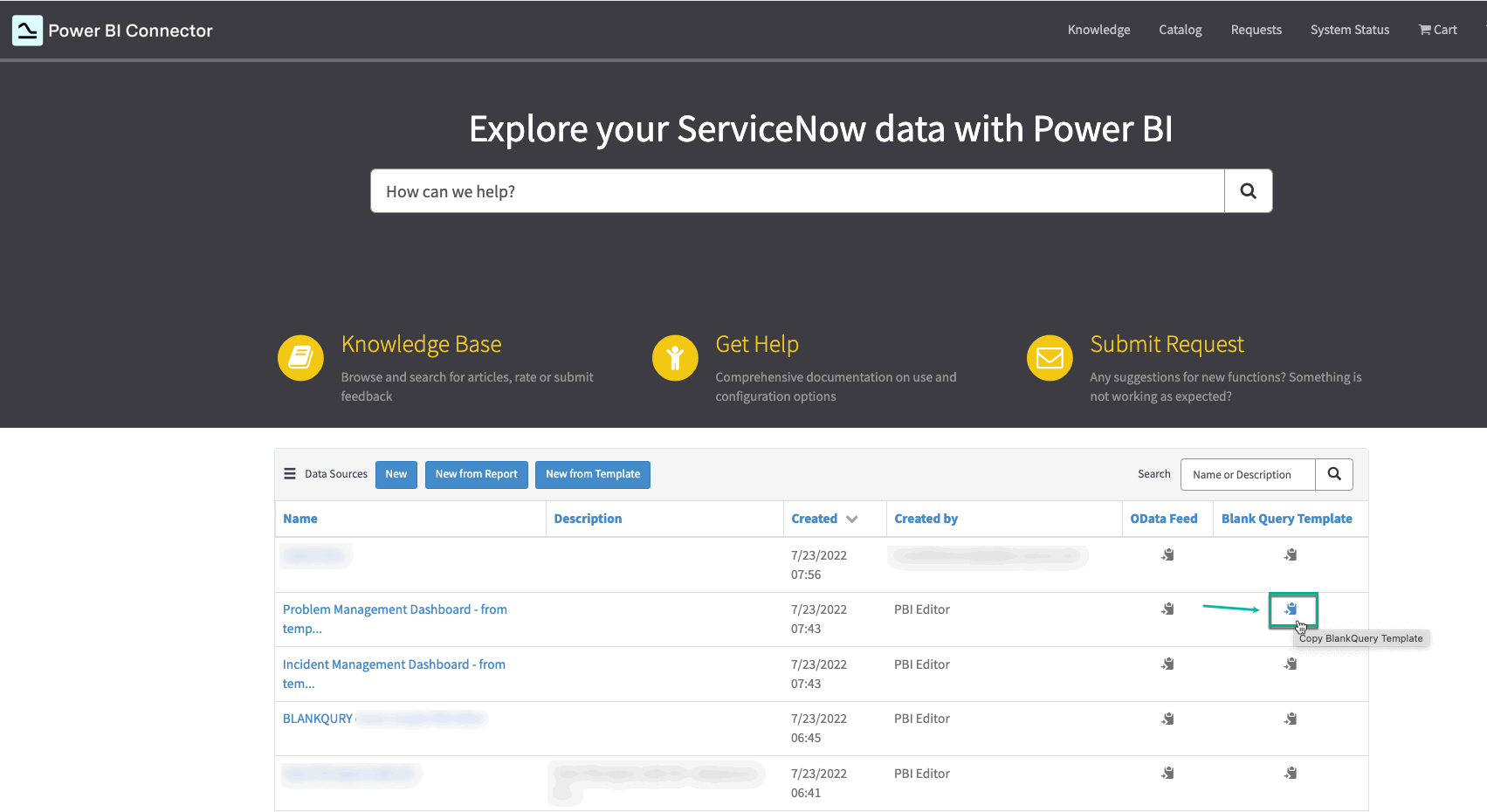Sort table by Name column header
The width and height of the screenshot is (1487, 812).
tap(300, 519)
